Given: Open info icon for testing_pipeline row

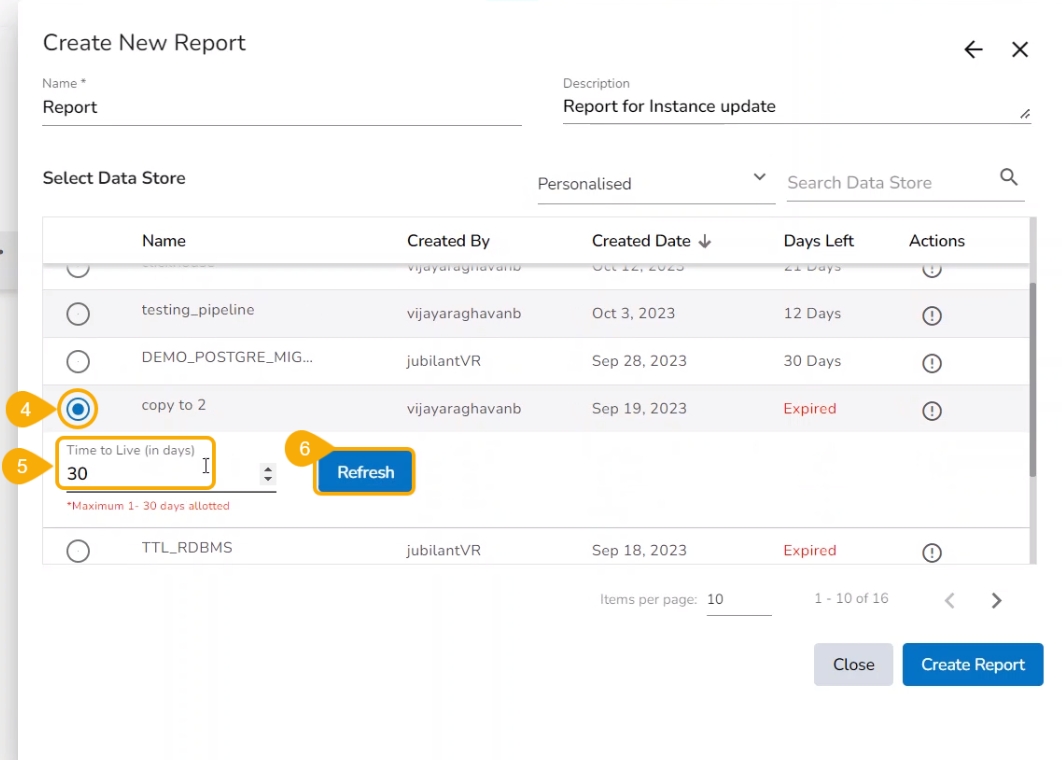Looking at the screenshot, I should (x=932, y=315).
